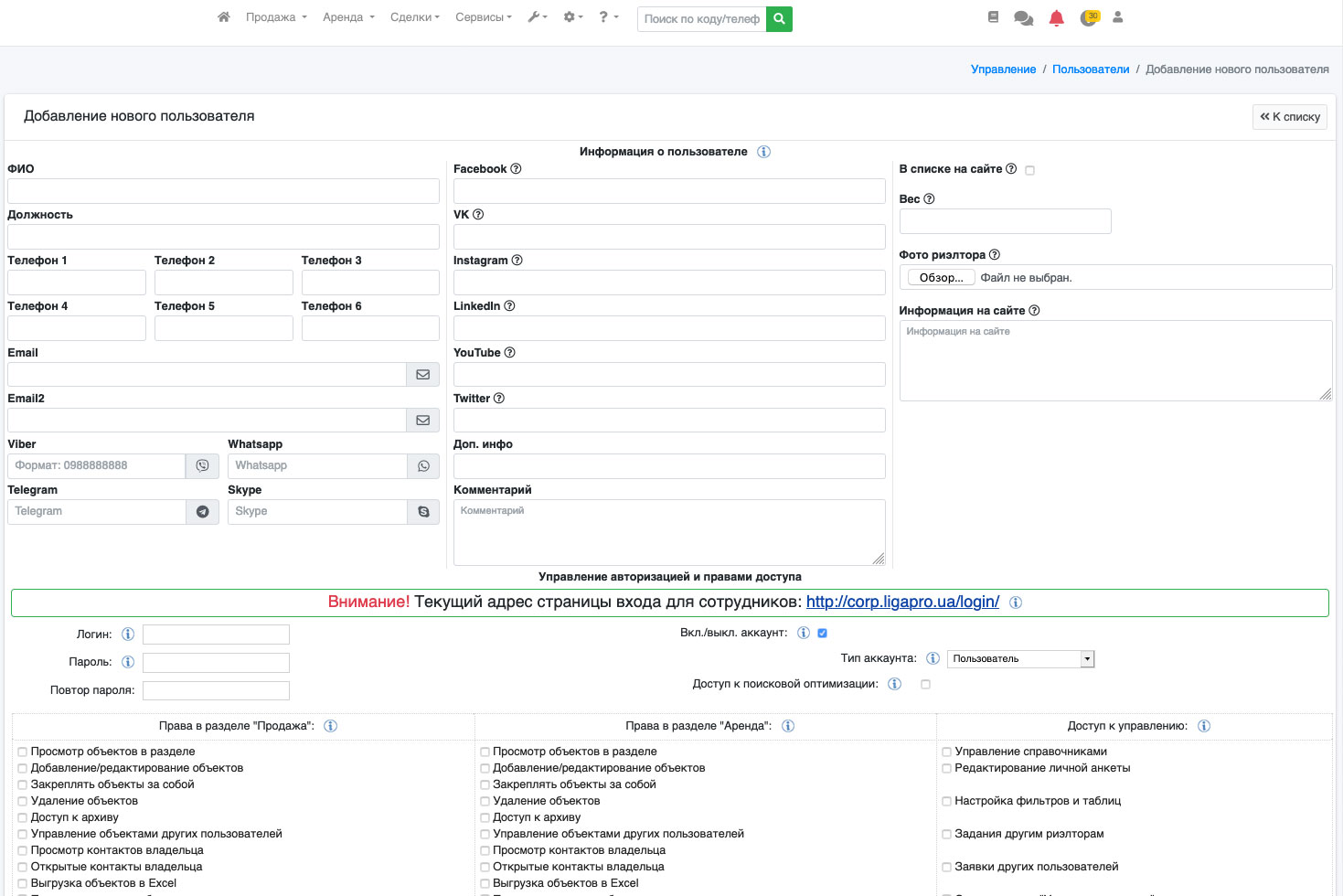Screen dimensions: 1343x896
Task: Toggle the 'Вкл./выкл. аккаунт' checkbox
Action: click(x=822, y=634)
